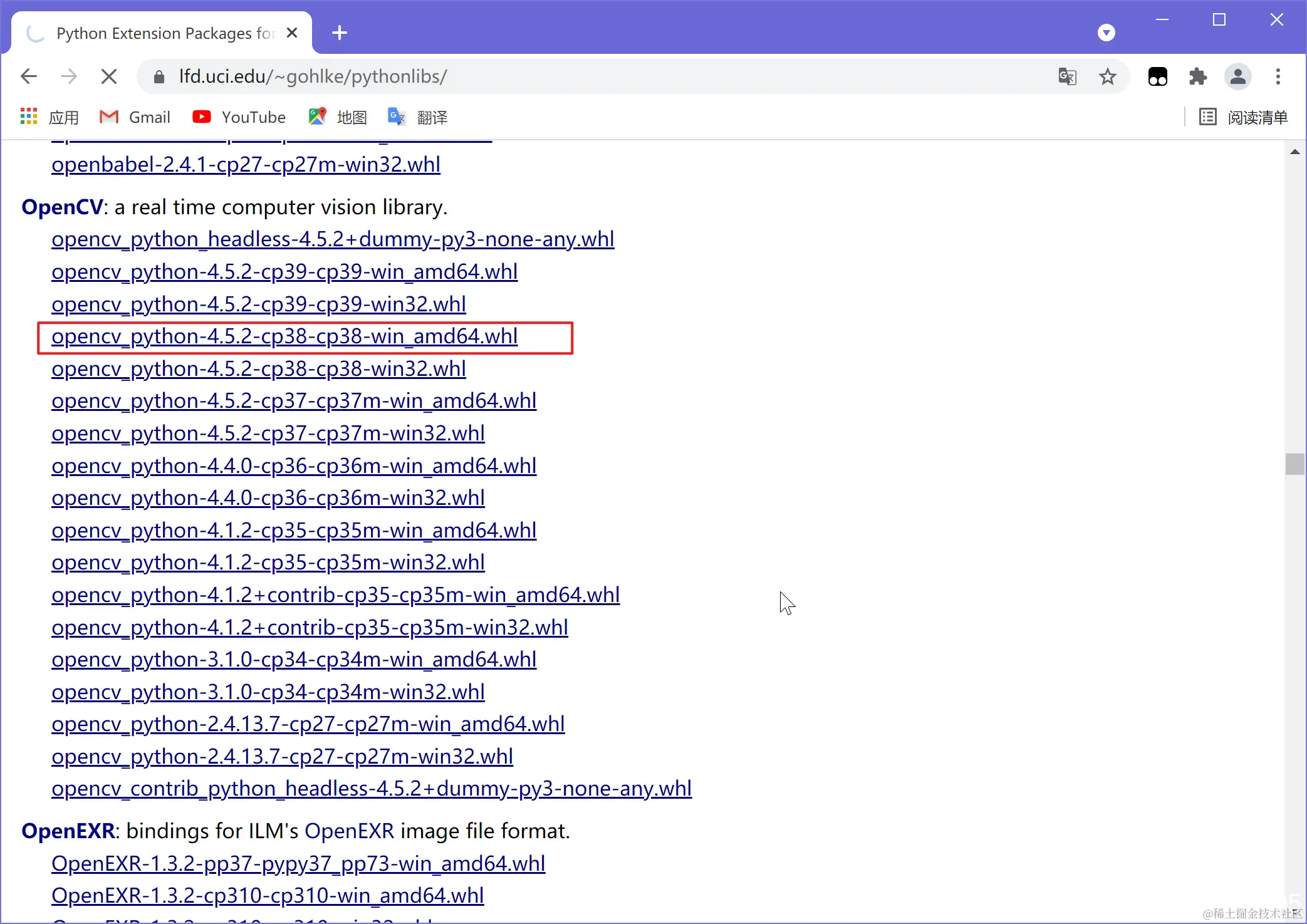Open Chrome three-dot menu

pos(1278,76)
